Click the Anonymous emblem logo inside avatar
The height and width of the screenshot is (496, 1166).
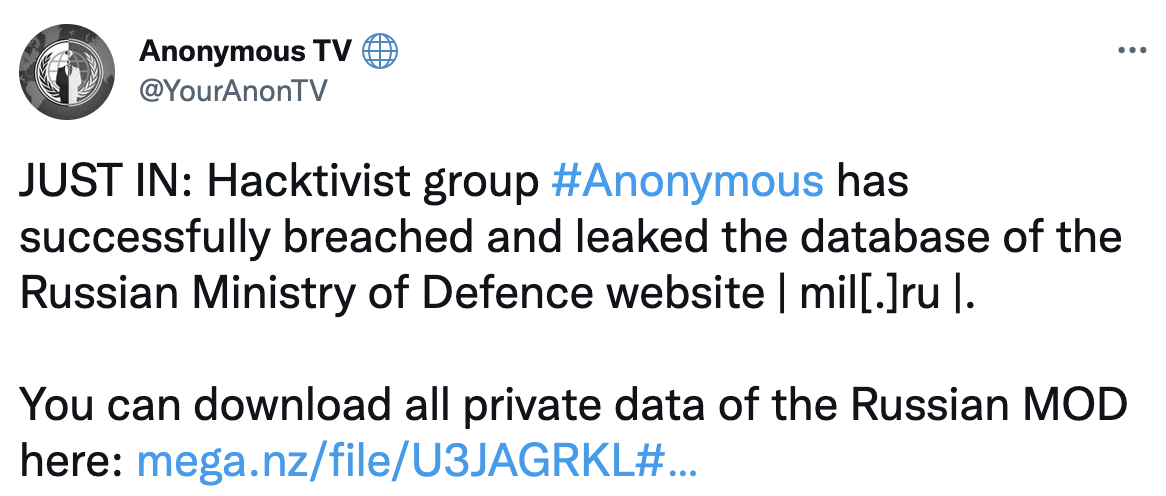coord(68,71)
